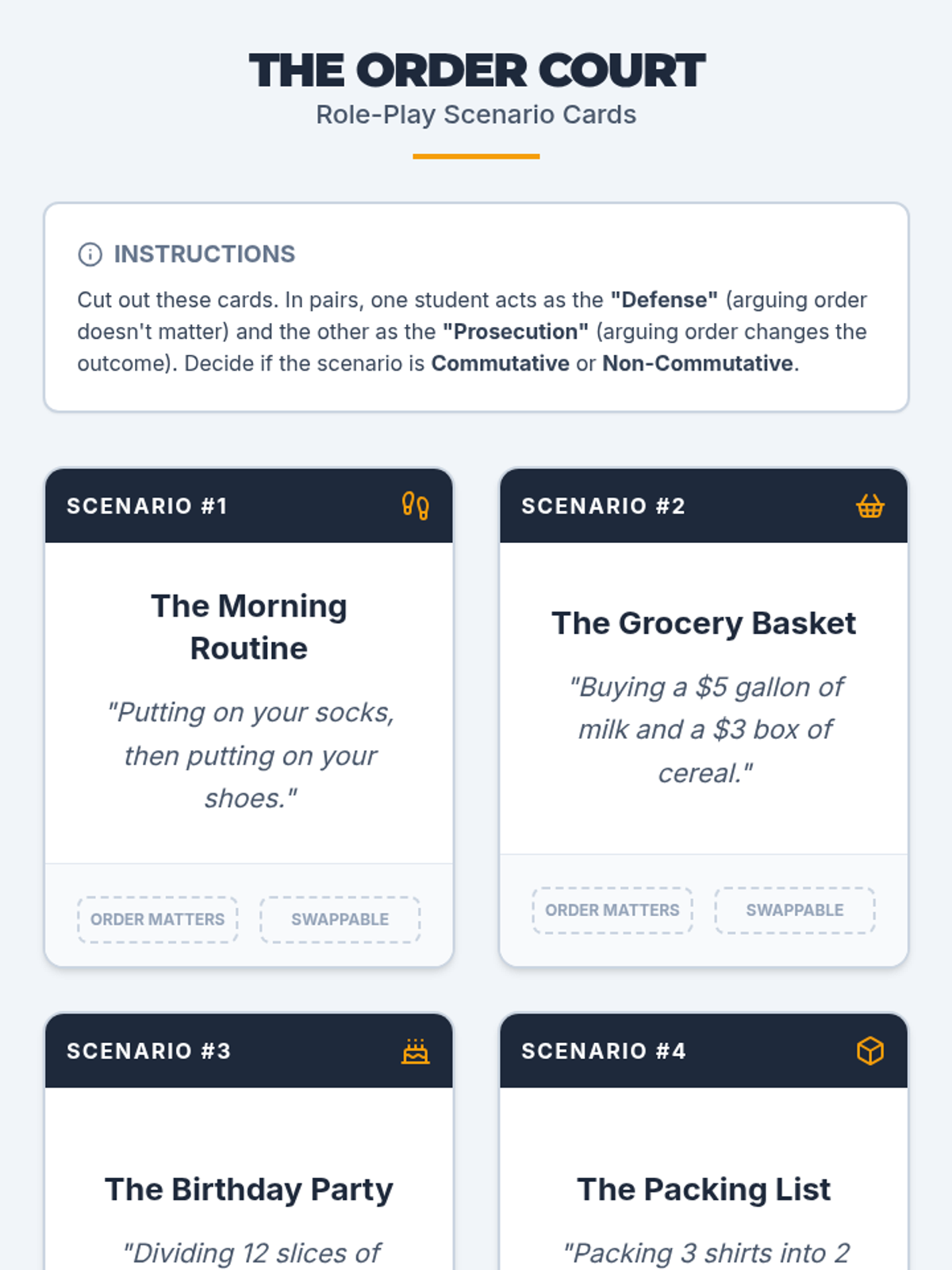Viewport: 952px width, 1270px height.
Task: Click the birthday cake icon on Scenario #3
Action: coord(415,1051)
